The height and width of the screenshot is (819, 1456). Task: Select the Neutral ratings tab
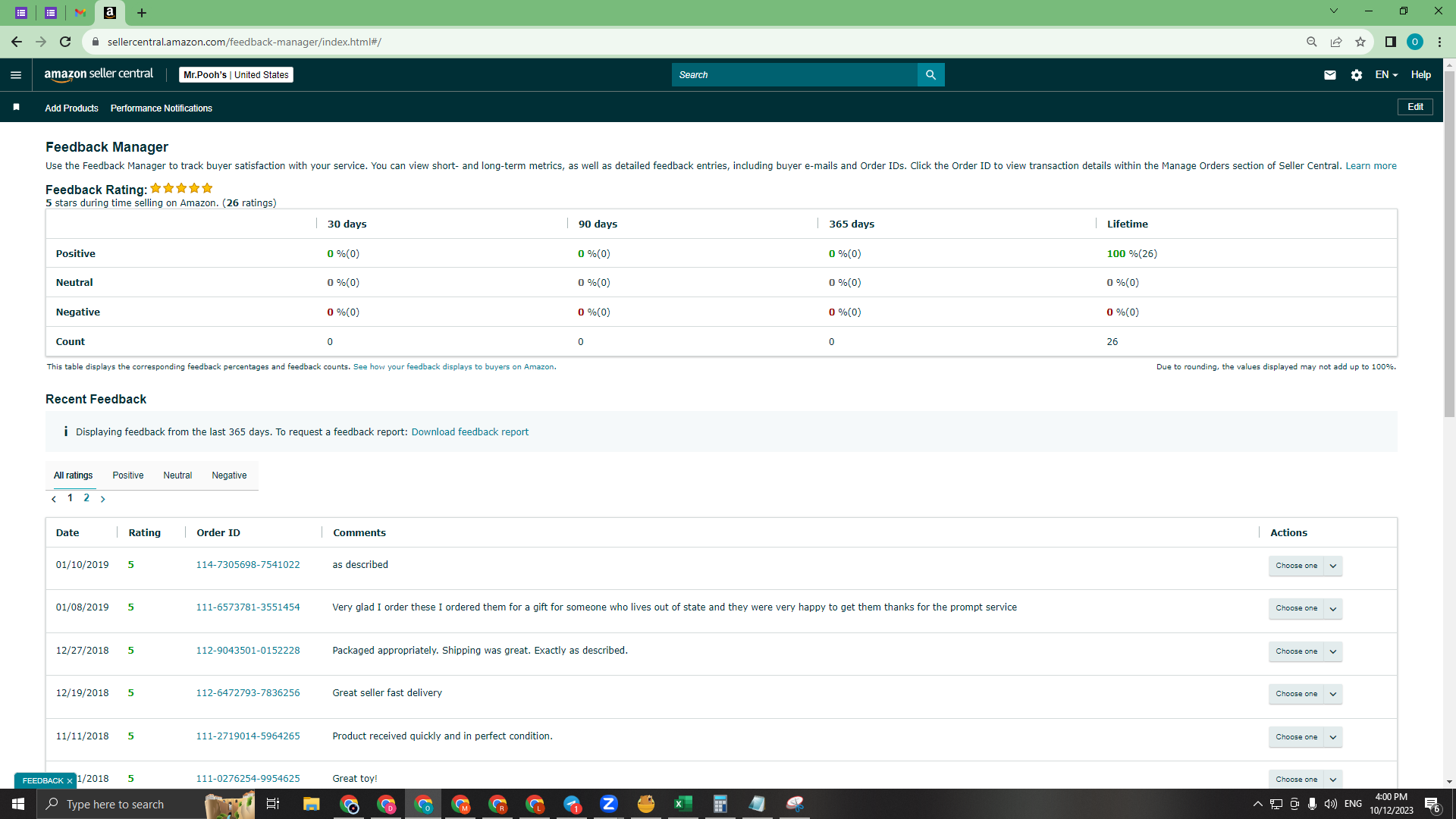(x=177, y=475)
